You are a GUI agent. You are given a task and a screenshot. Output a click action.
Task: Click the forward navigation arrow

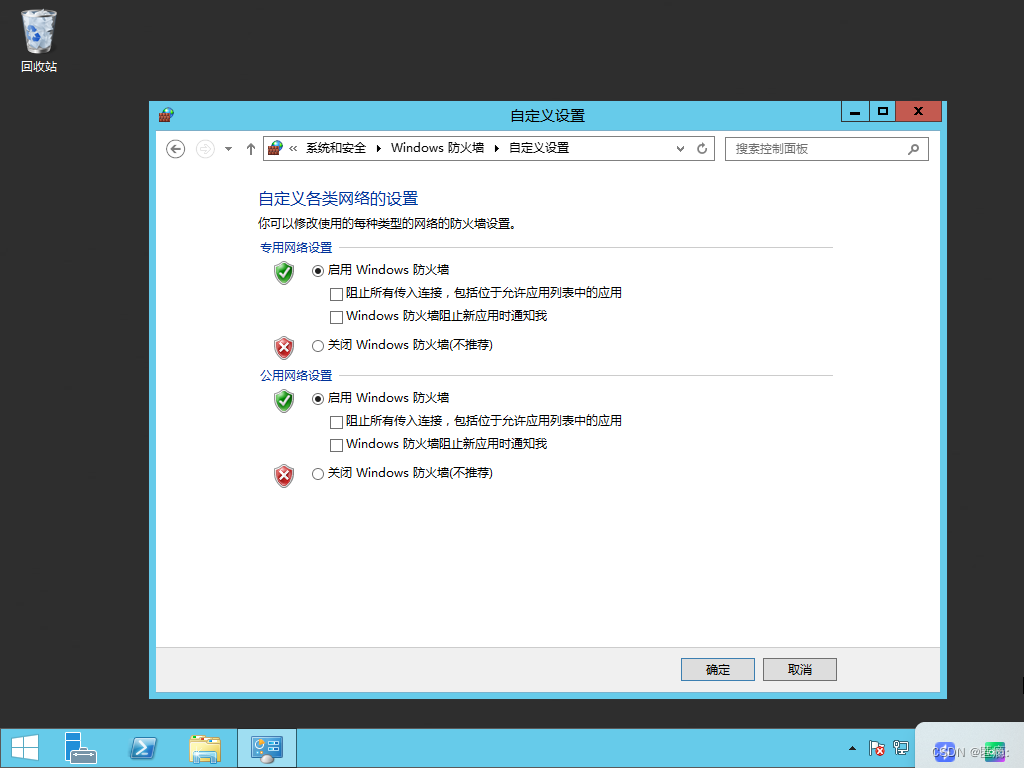pyautogui.click(x=205, y=149)
